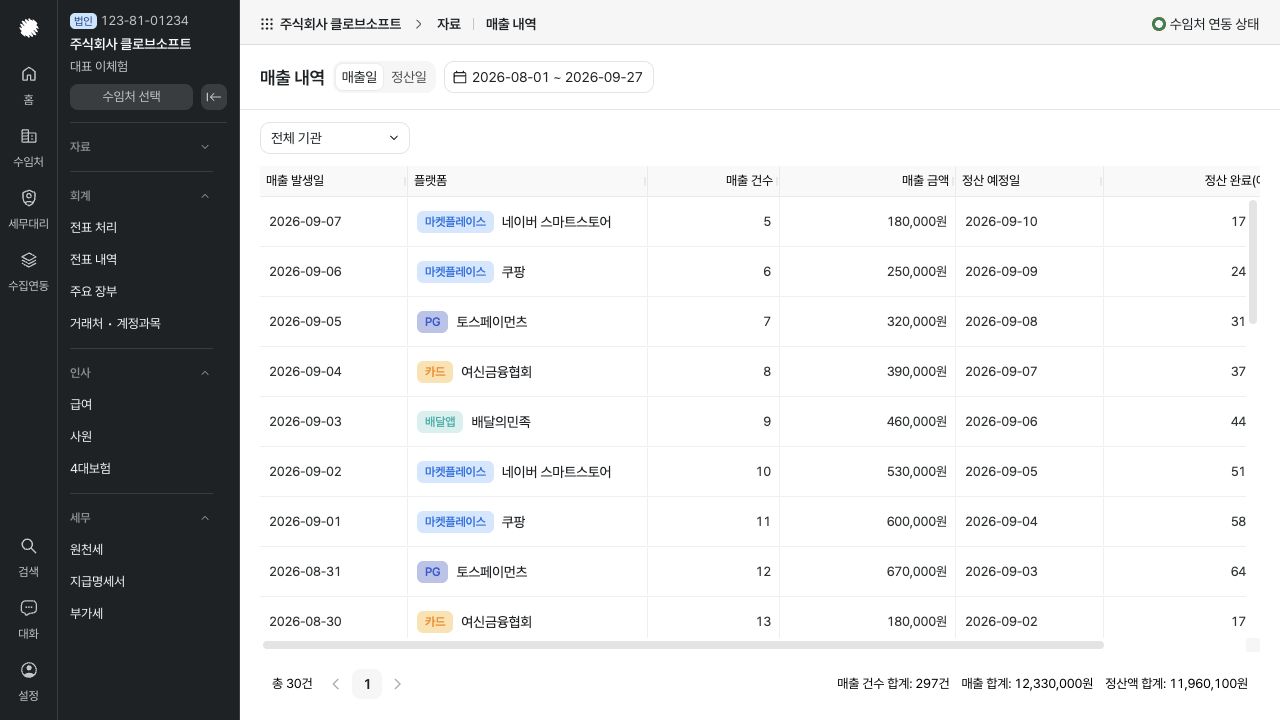Click the 수임처 선택 button

(x=131, y=97)
